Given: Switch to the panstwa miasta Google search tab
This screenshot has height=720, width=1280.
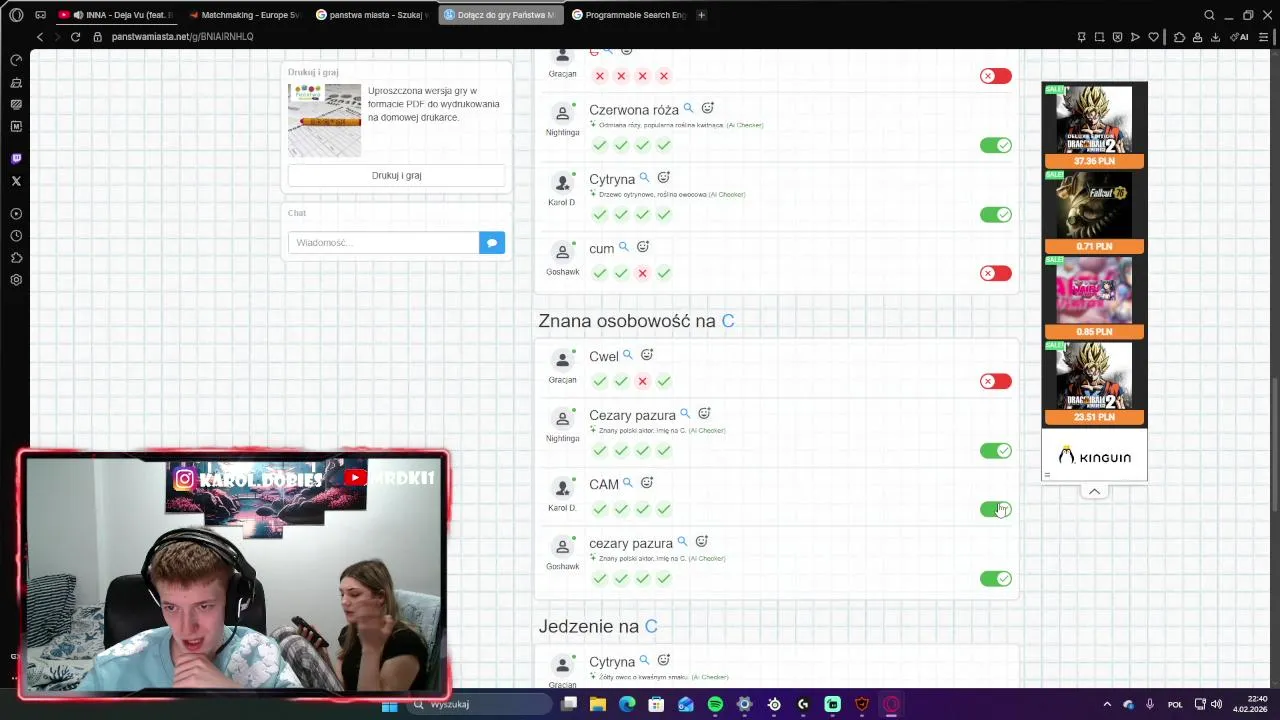Looking at the screenshot, I should tap(372, 15).
